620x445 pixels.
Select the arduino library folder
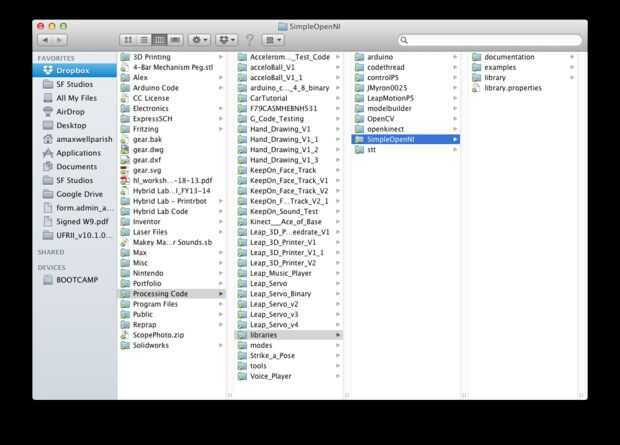click(406, 57)
